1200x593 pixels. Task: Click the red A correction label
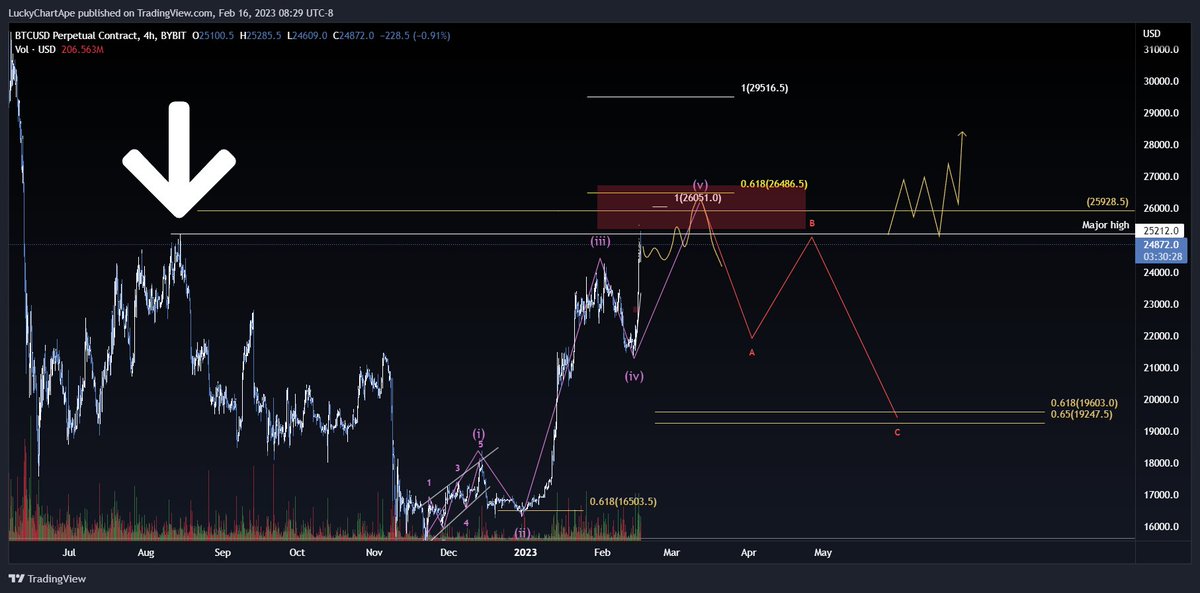pyautogui.click(x=752, y=353)
